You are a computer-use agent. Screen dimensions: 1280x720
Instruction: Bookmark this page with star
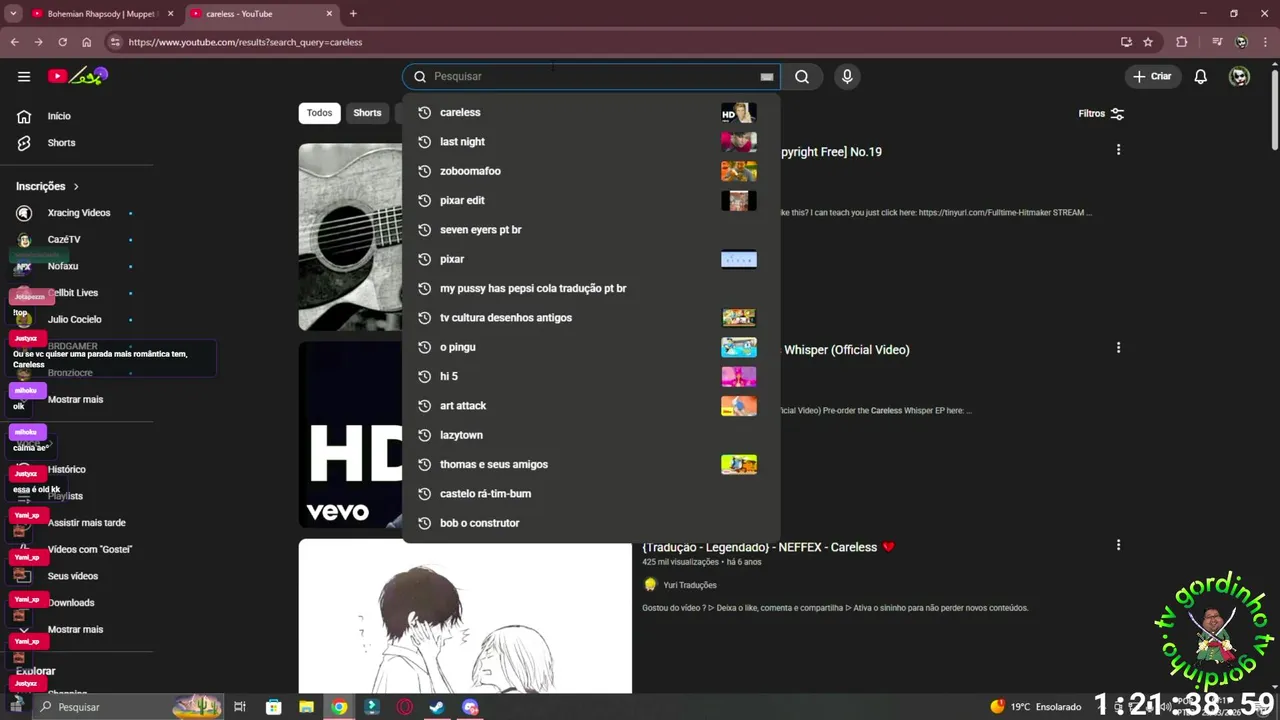(1148, 42)
